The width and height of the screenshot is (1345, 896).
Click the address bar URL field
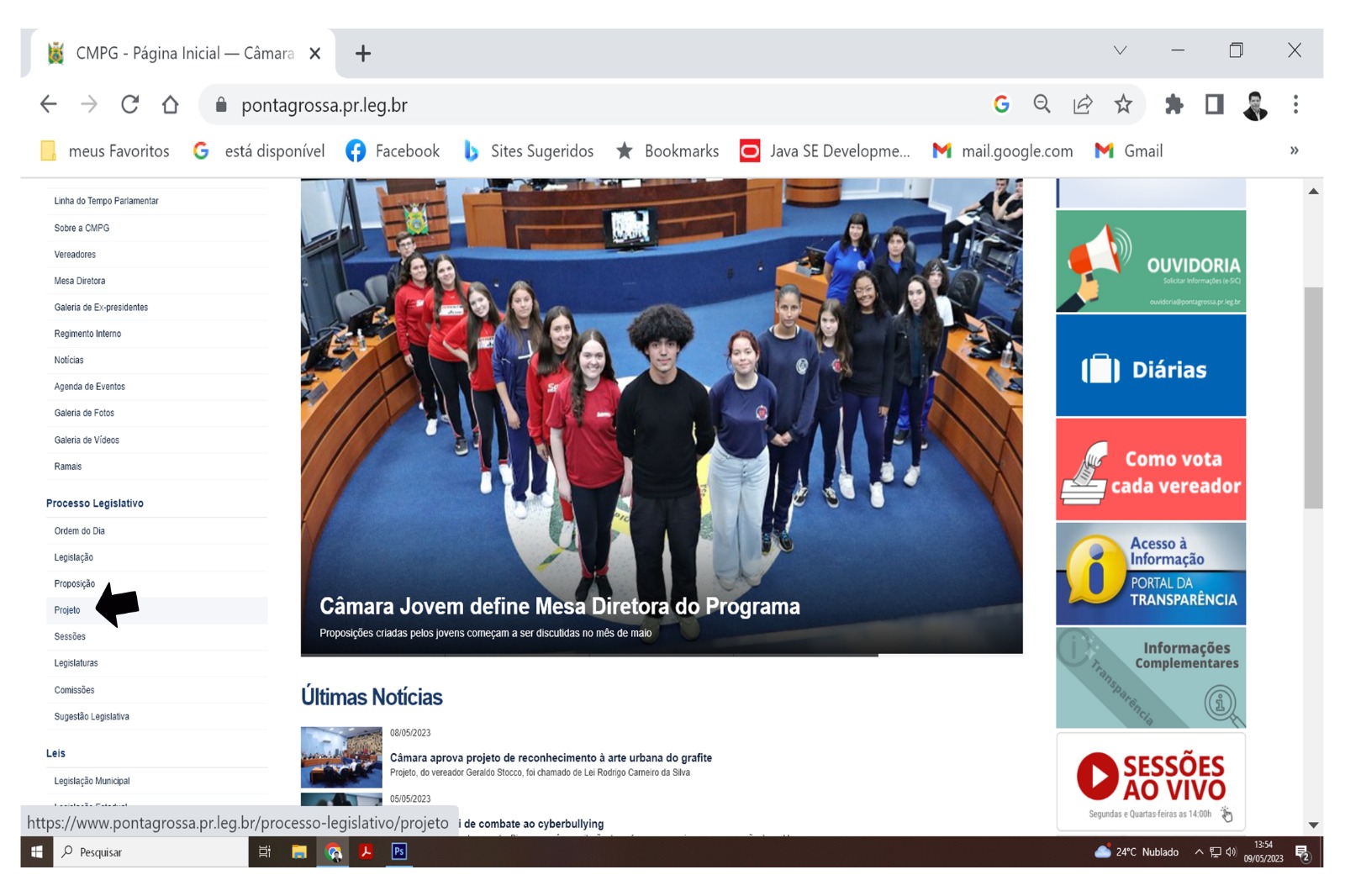(x=588, y=105)
